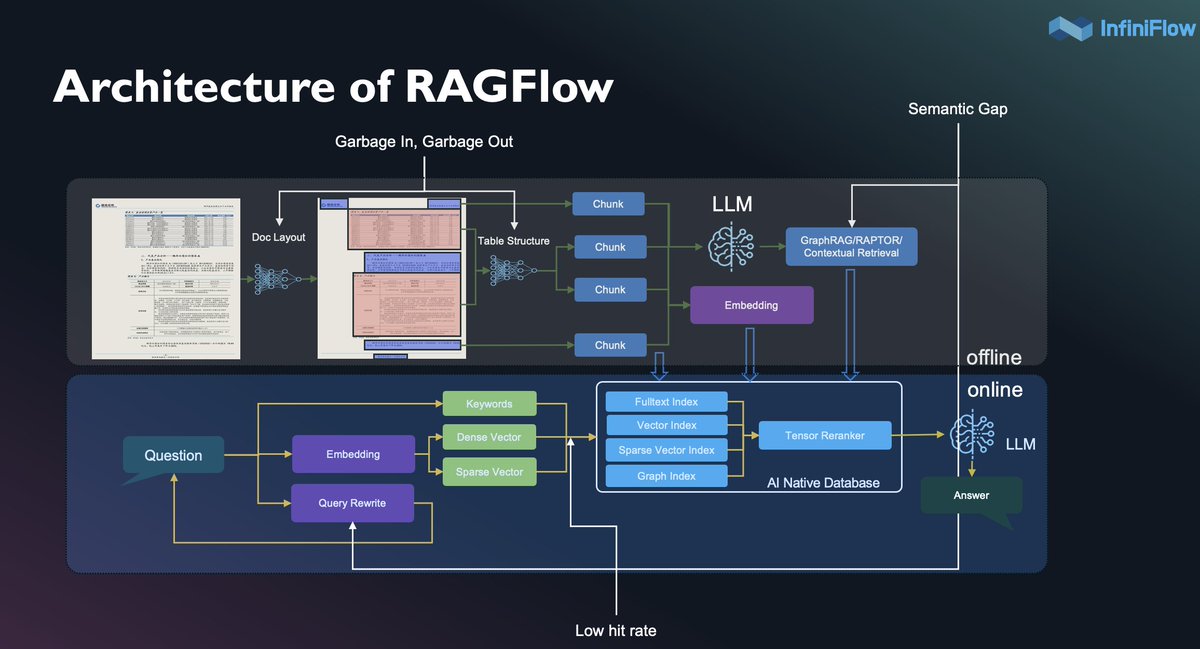The height and width of the screenshot is (649, 1200).
Task: Click the "Architecture of RAGFlow" title
Action: [x=332, y=87]
